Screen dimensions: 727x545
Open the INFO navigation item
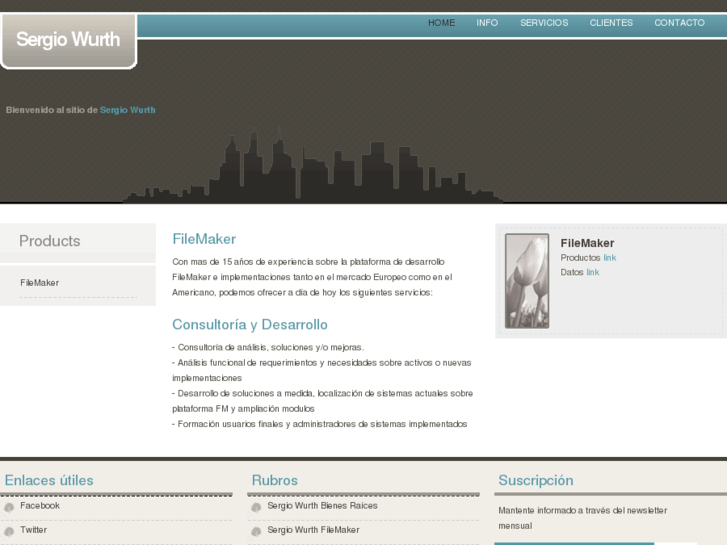click(487, 23)
